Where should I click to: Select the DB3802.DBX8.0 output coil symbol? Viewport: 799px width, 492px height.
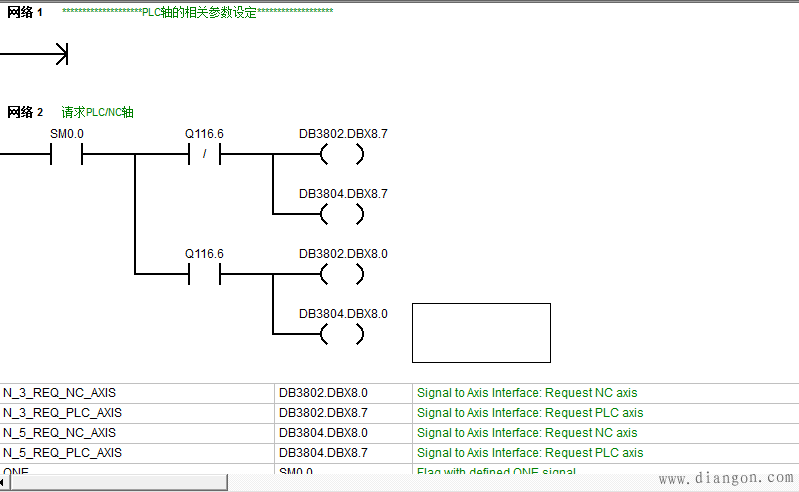(342, 274)
